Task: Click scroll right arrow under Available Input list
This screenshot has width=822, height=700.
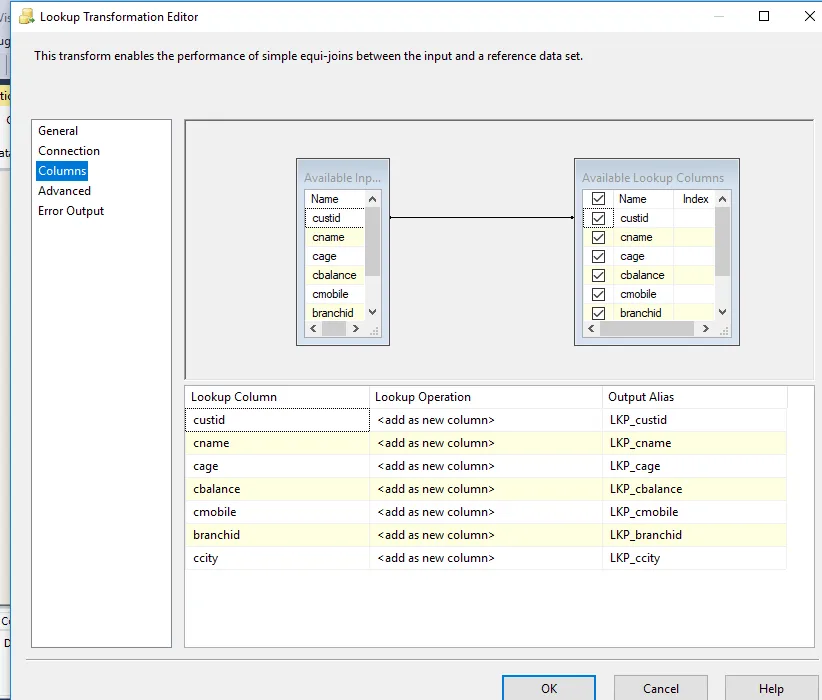Action: click(x=355, y=329)
